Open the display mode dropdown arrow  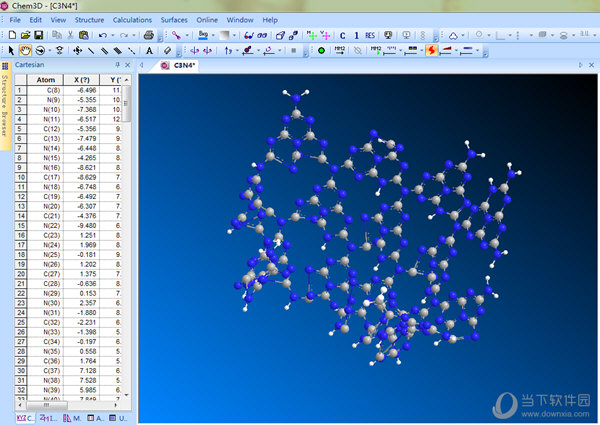187,35
